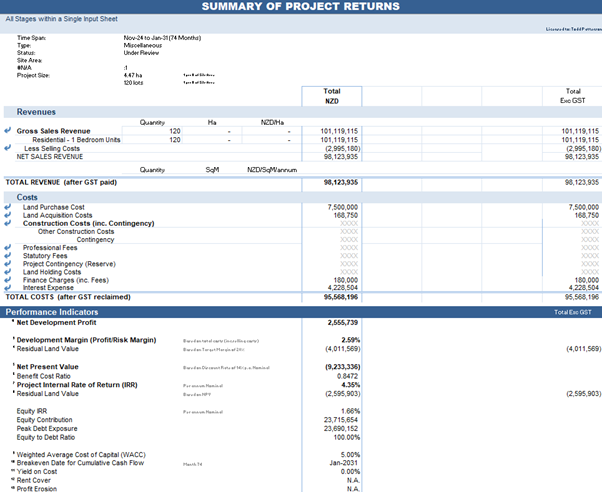Click Less Selling Costs value in Total NZD column
The image size is (602, 492).
(343, 148)
